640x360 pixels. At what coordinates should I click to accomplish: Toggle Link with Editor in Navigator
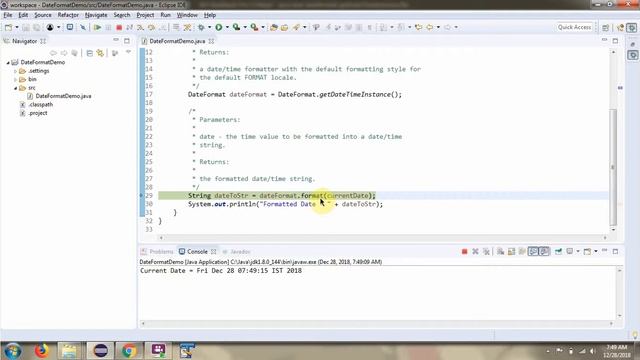click(x=100, y=53)
